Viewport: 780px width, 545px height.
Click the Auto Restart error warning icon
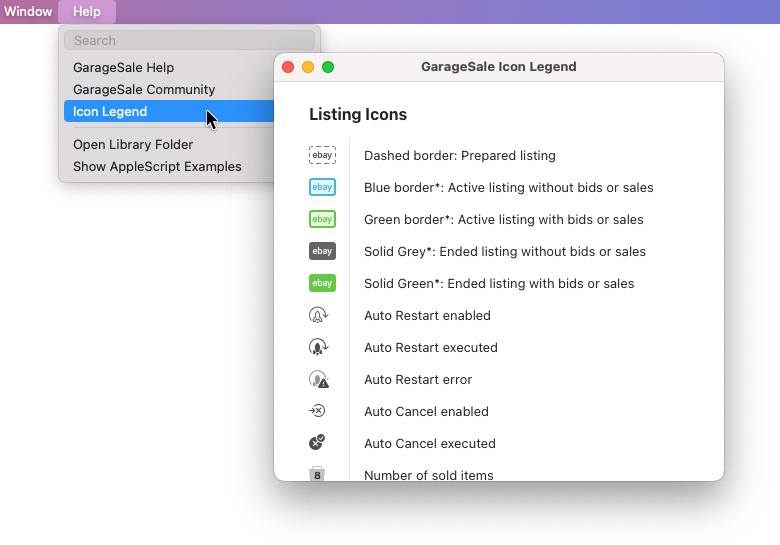tap(318, 379)
